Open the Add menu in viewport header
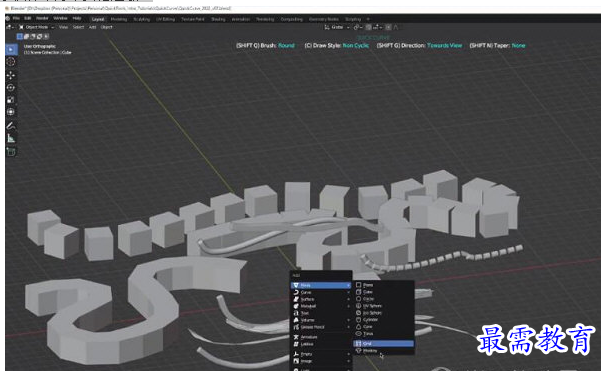The width and height of the screenshot is (601, 371). pyautogui.click(x=92, y=27)
